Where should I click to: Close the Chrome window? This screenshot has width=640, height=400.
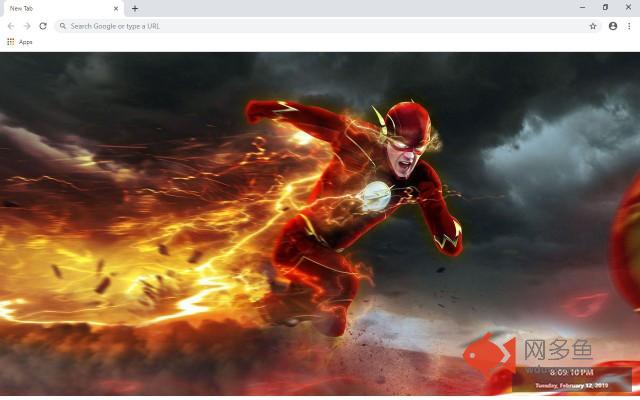(628, 7)
